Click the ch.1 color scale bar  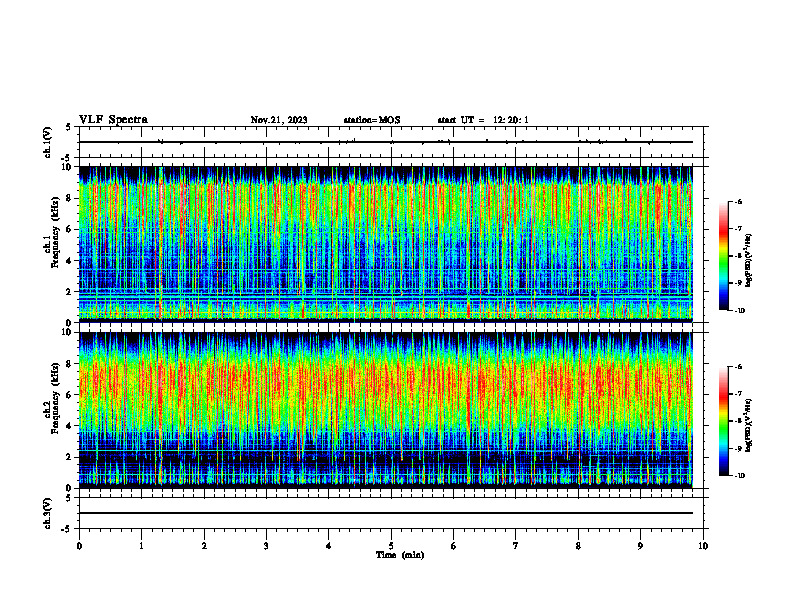click(x=723, y=256)
